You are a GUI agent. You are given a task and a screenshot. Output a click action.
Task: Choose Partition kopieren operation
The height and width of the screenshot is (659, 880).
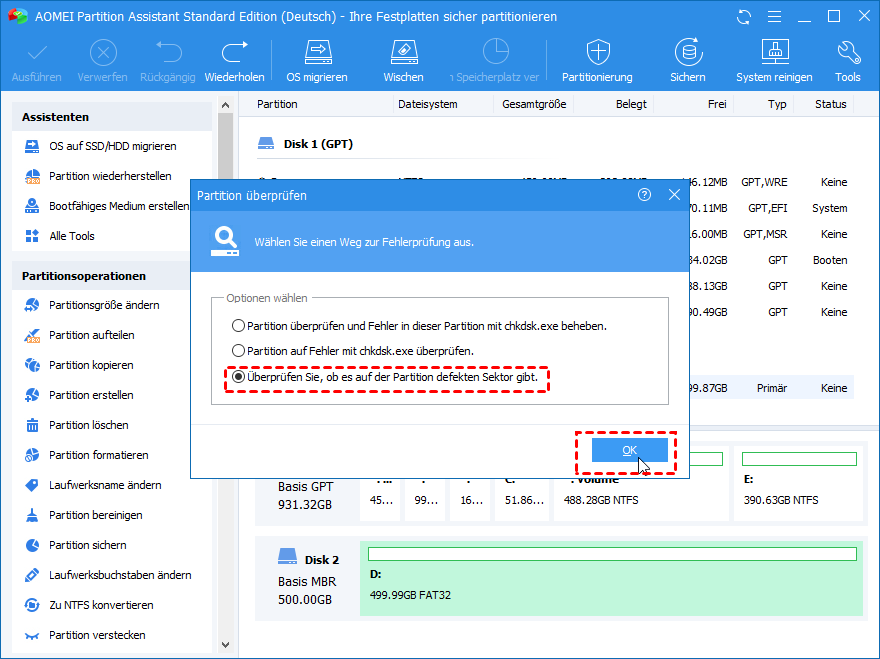(79, 365)
